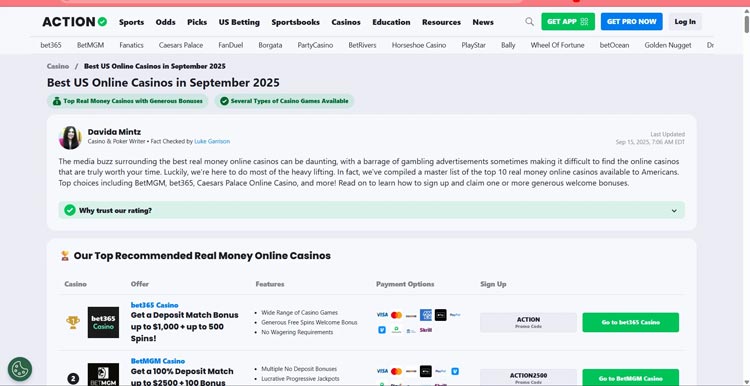Image resolution: width=750 pixels, height=386 pixels.
Task: Select Bally in the sub-navigation
Action: coord(508,45)
